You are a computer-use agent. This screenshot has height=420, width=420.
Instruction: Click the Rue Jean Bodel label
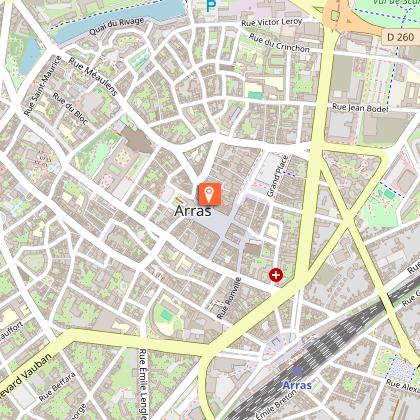click(360, 107)
